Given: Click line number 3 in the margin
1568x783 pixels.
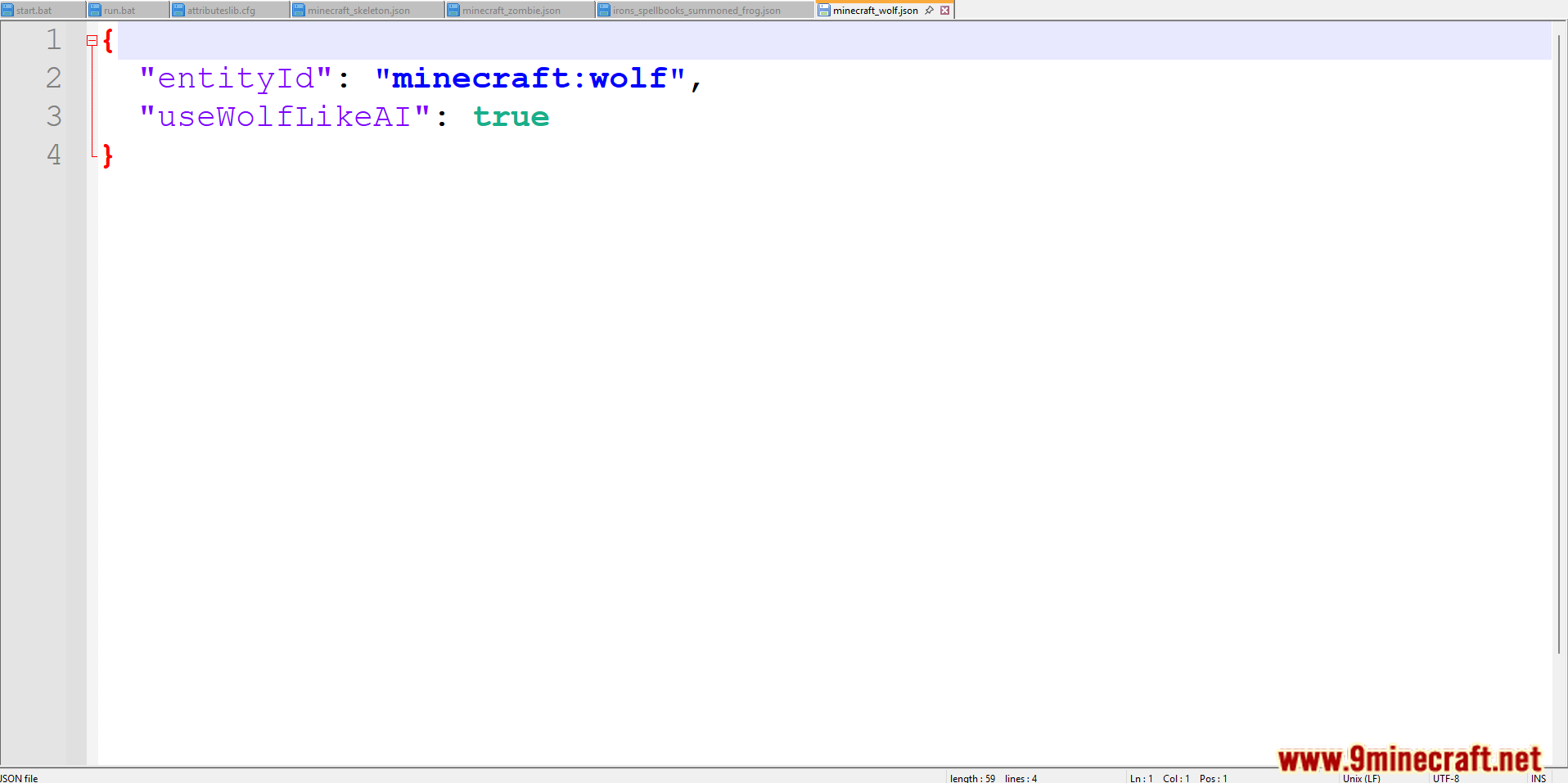Looking at the screenshot, I should pos(54,116).
